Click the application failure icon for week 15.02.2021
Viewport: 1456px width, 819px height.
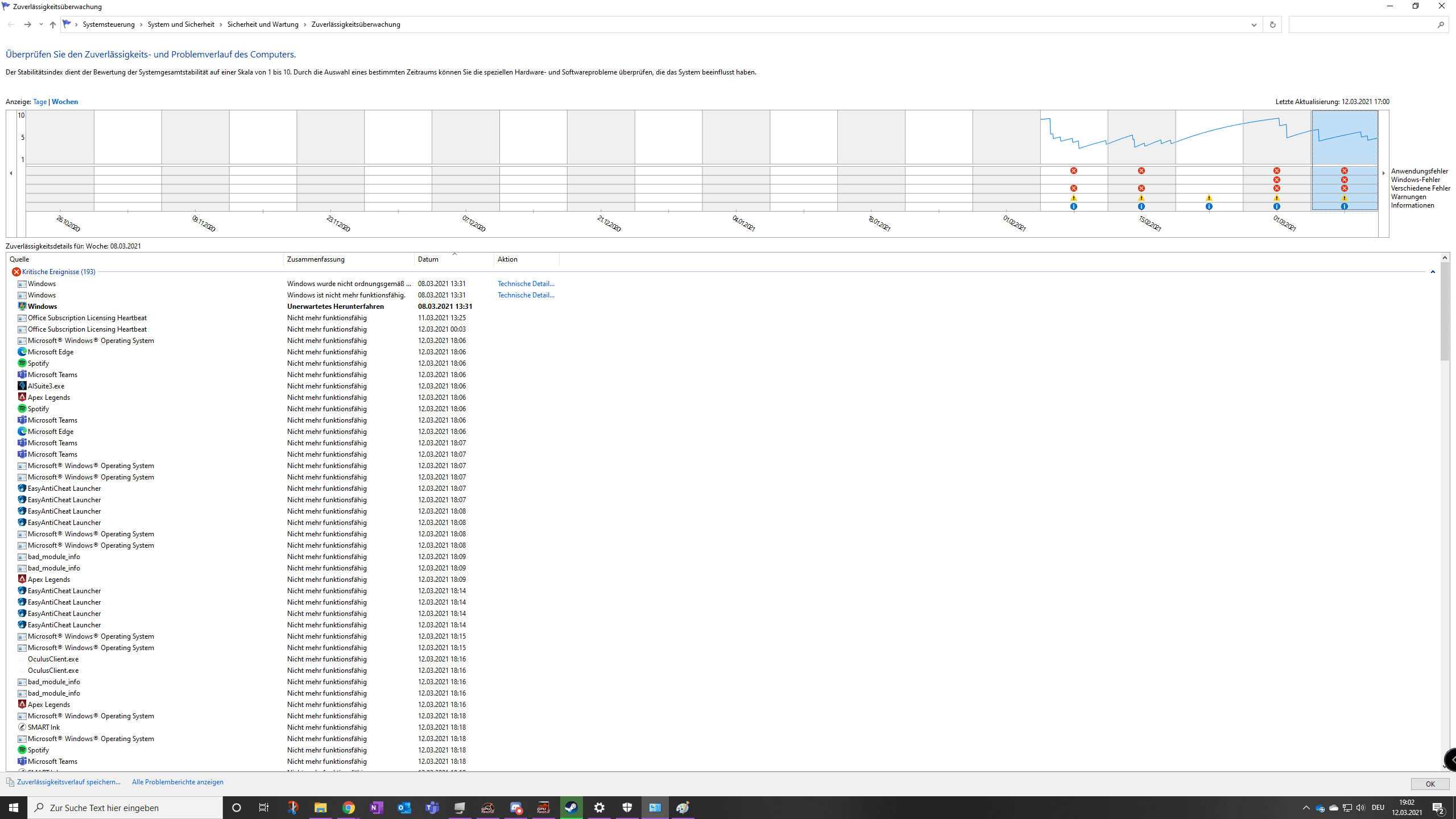pyautogui.click(x=1141, y=171)
